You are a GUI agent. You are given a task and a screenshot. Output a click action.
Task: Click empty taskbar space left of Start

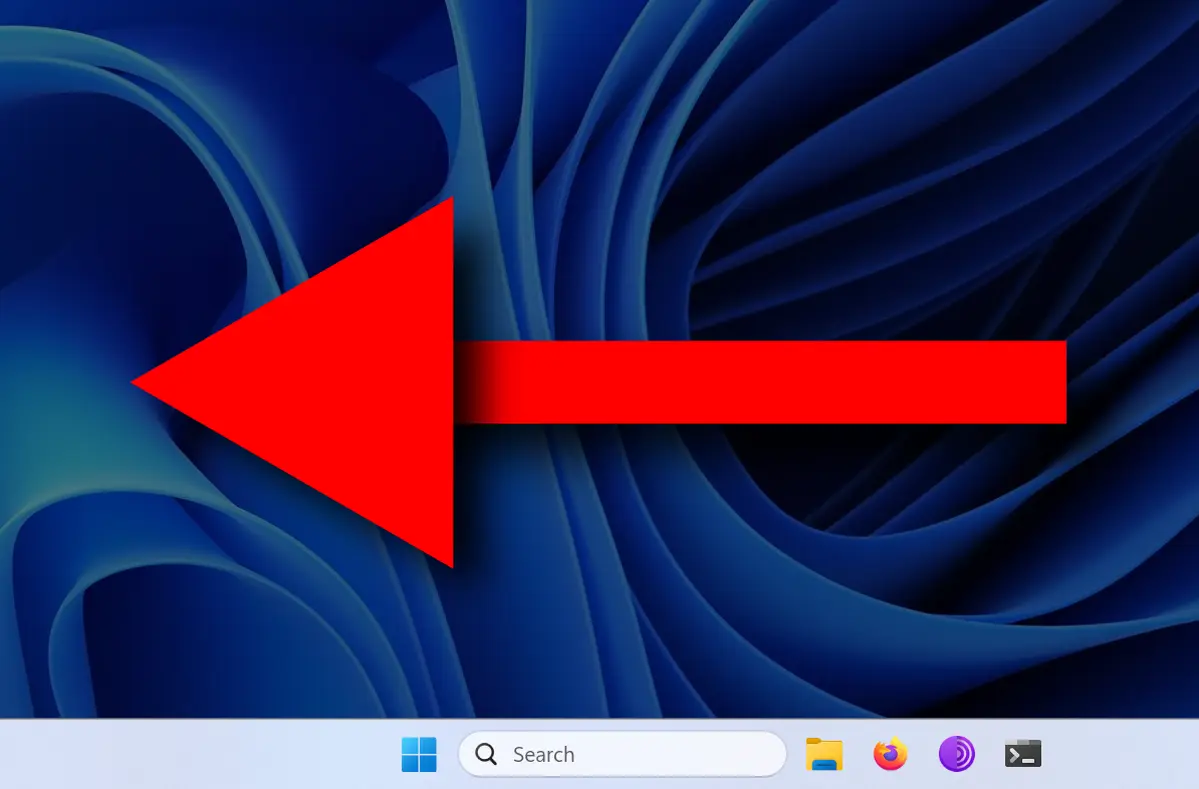pyautogui.click(x=200, y=754)
